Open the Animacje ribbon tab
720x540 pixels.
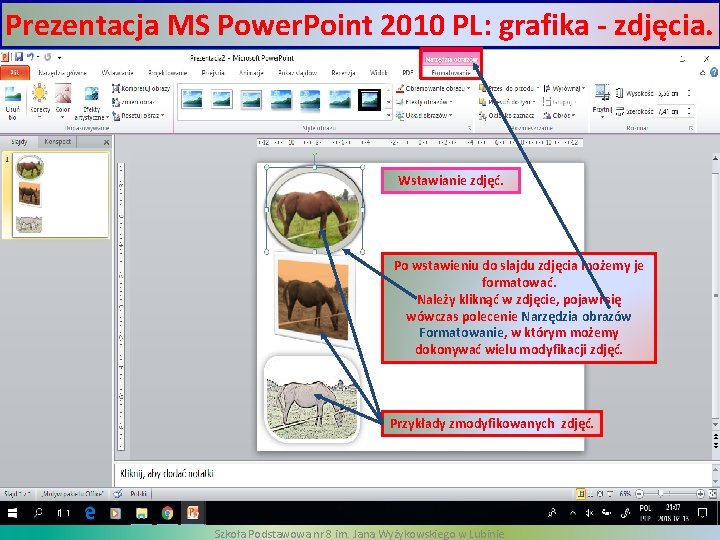coord(251,73)
